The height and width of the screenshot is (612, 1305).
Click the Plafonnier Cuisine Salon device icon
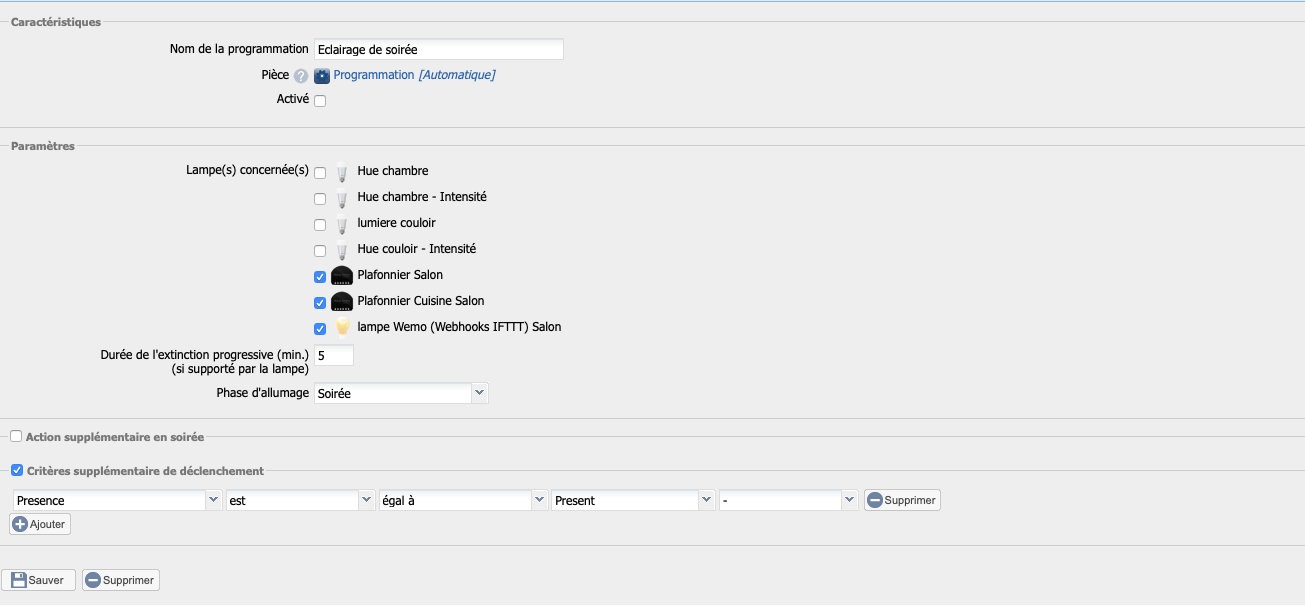342,302
